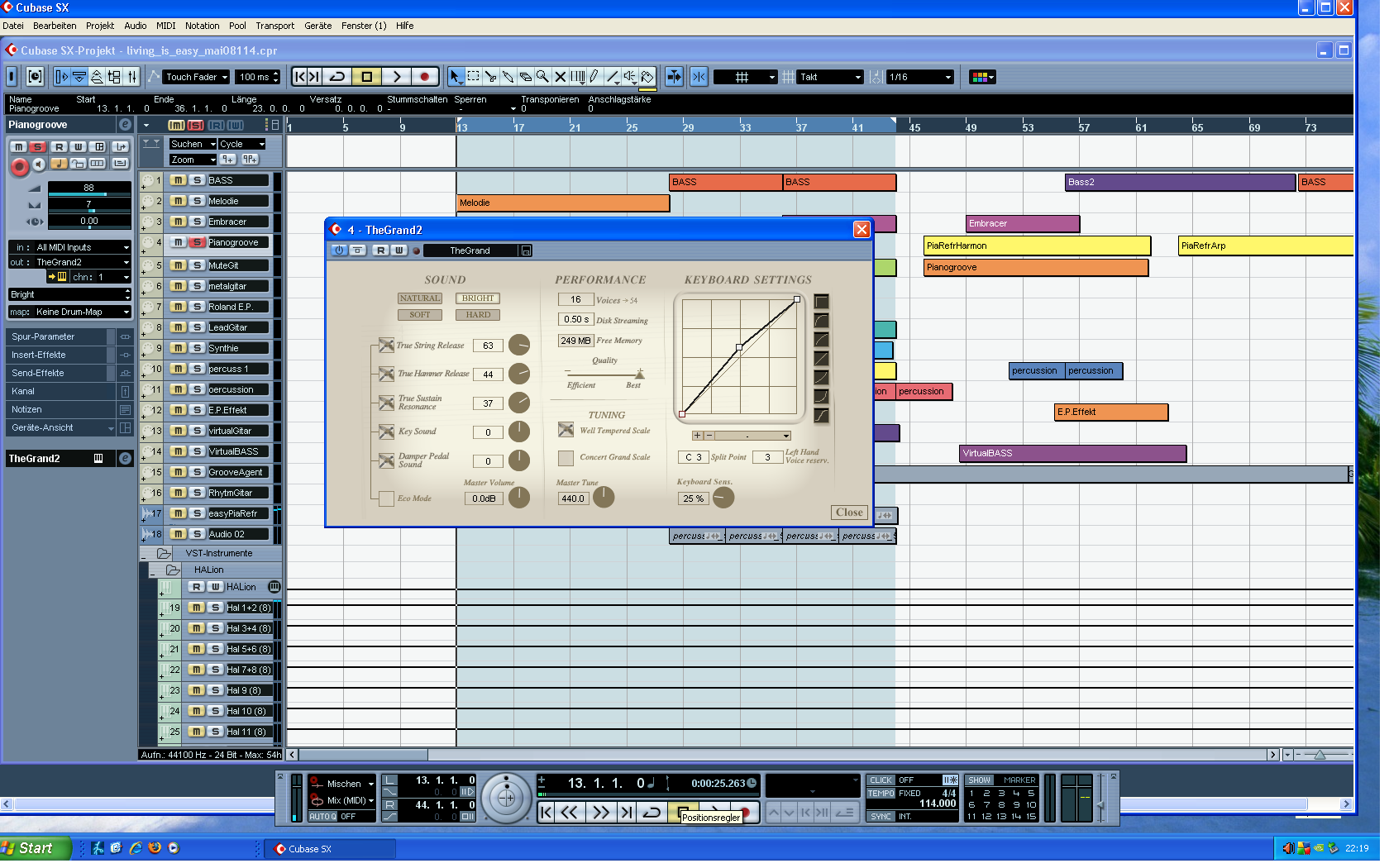Open the Geräte menu

tap(317, 26)
